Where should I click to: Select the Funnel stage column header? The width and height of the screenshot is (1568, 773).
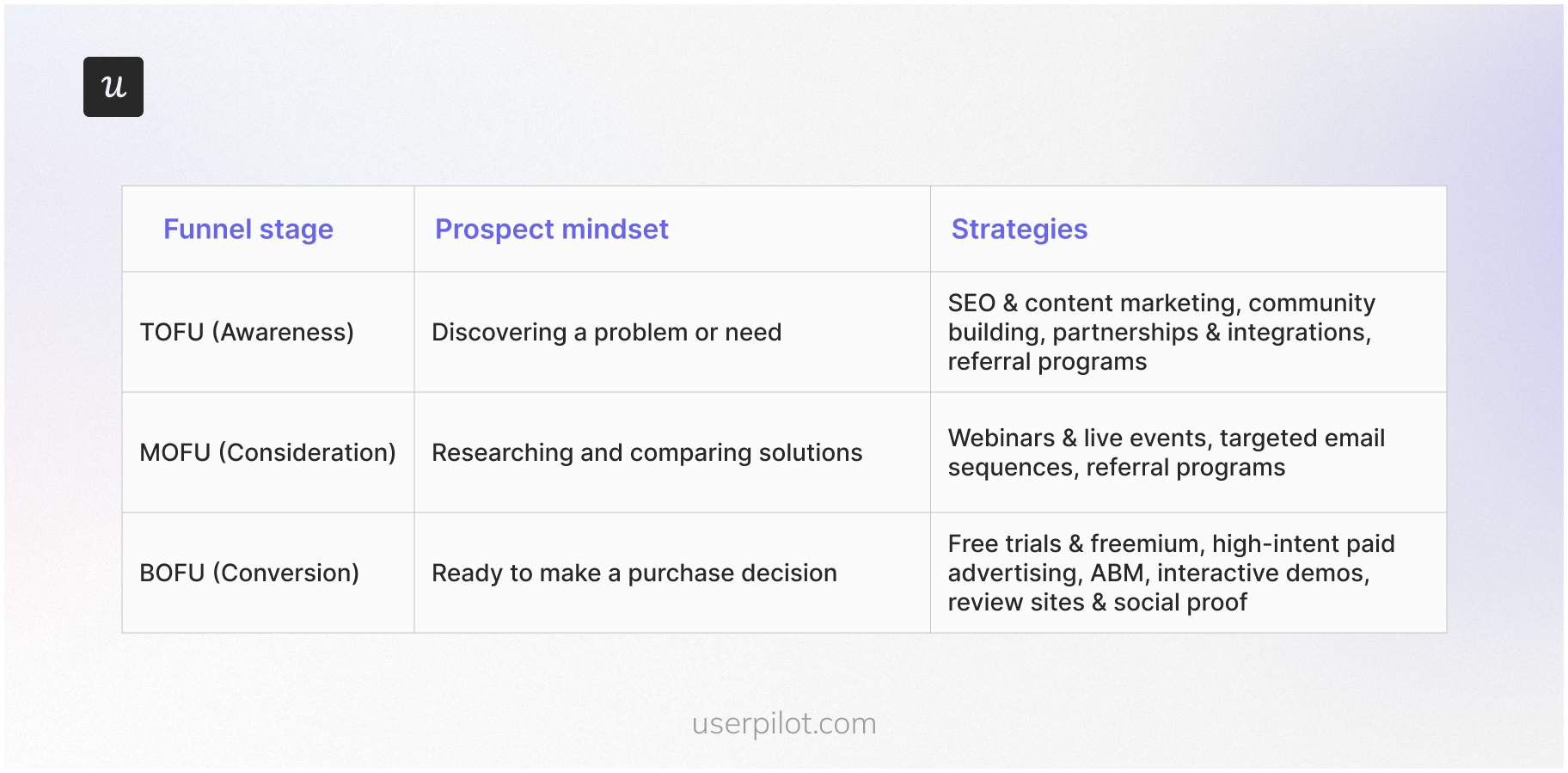248,230
